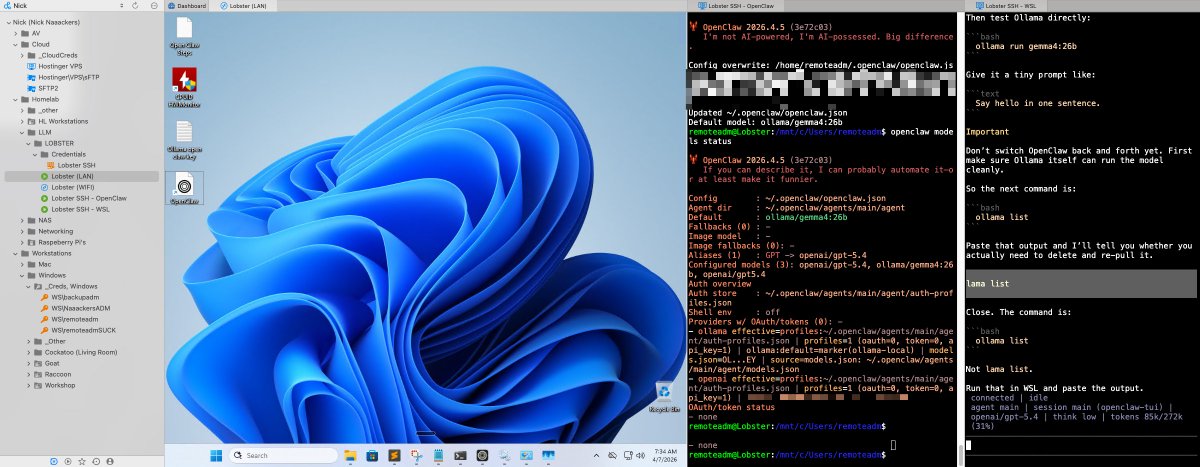Click the highlighted 'lama list' message
Screen dimensions: 1200x467
[x=1080, y=283]
